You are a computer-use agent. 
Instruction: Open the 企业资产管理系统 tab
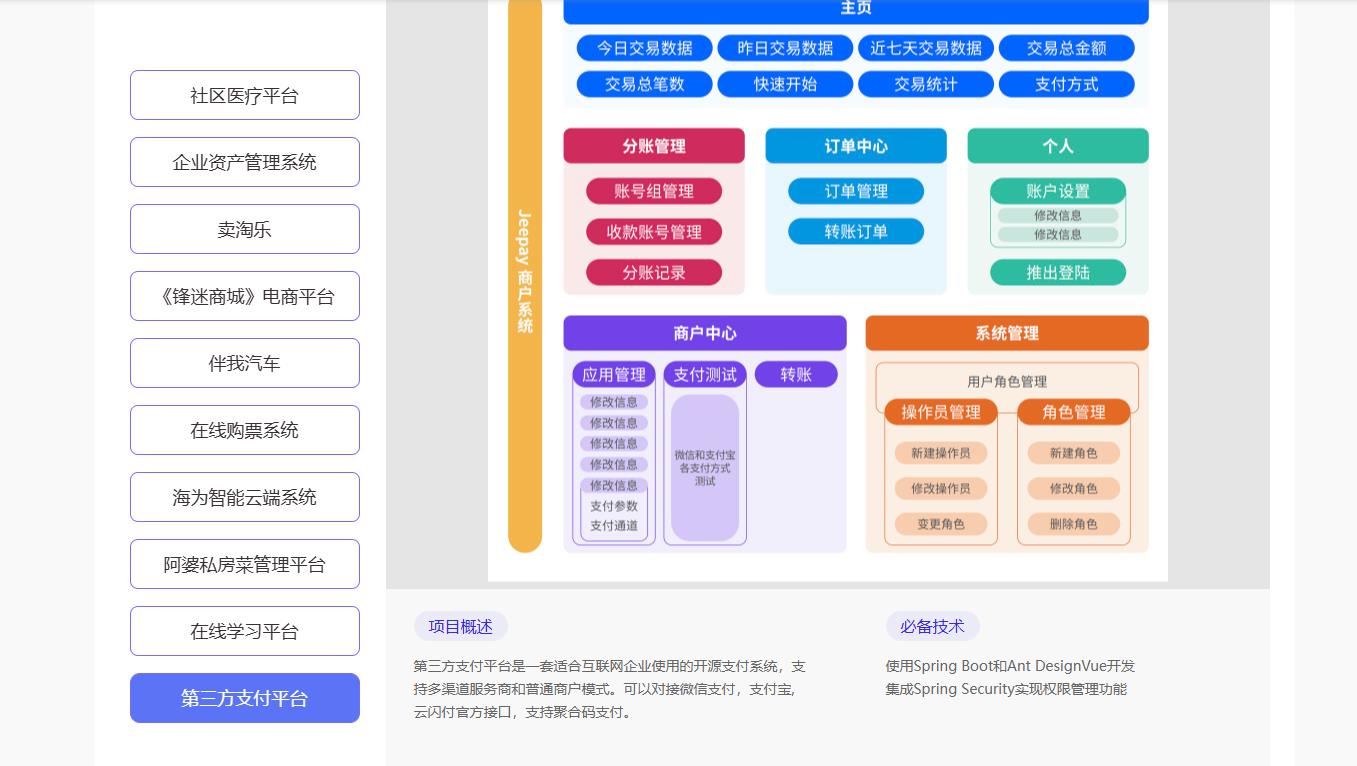click(244, 162)
